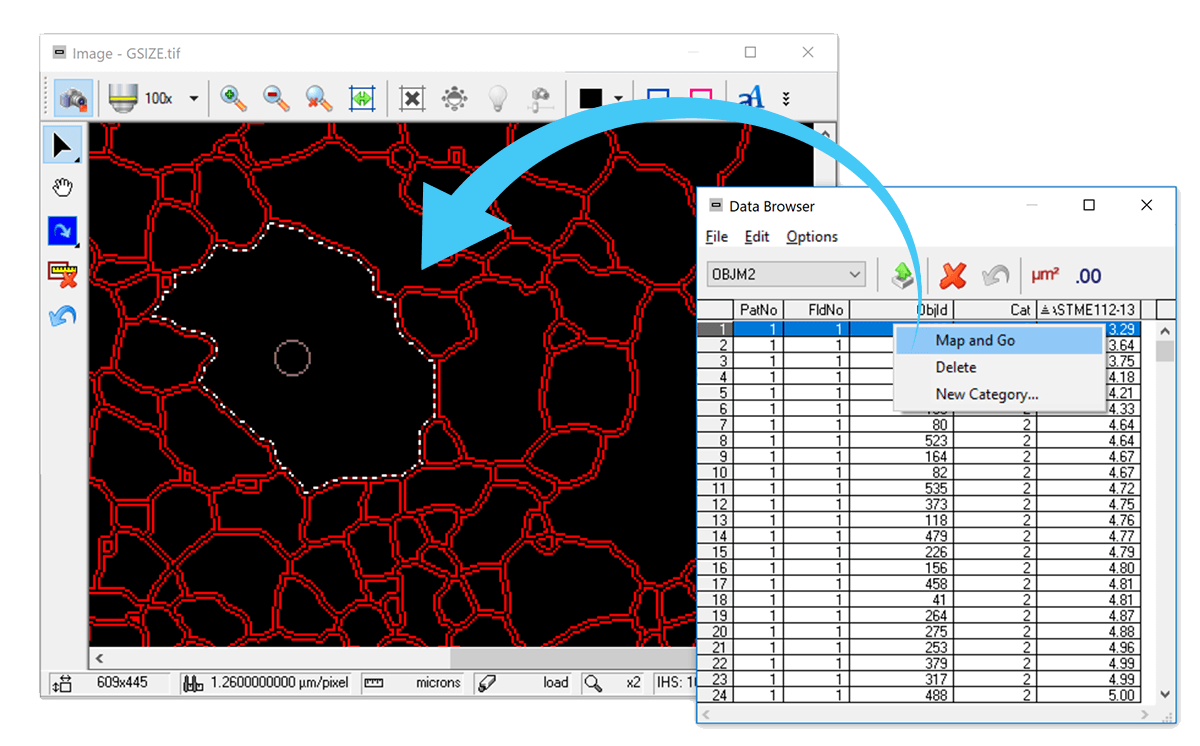Choose Map and Go from context menu
The height and width of the screenshot is (746, 1200).
click(x=975, y=341)
